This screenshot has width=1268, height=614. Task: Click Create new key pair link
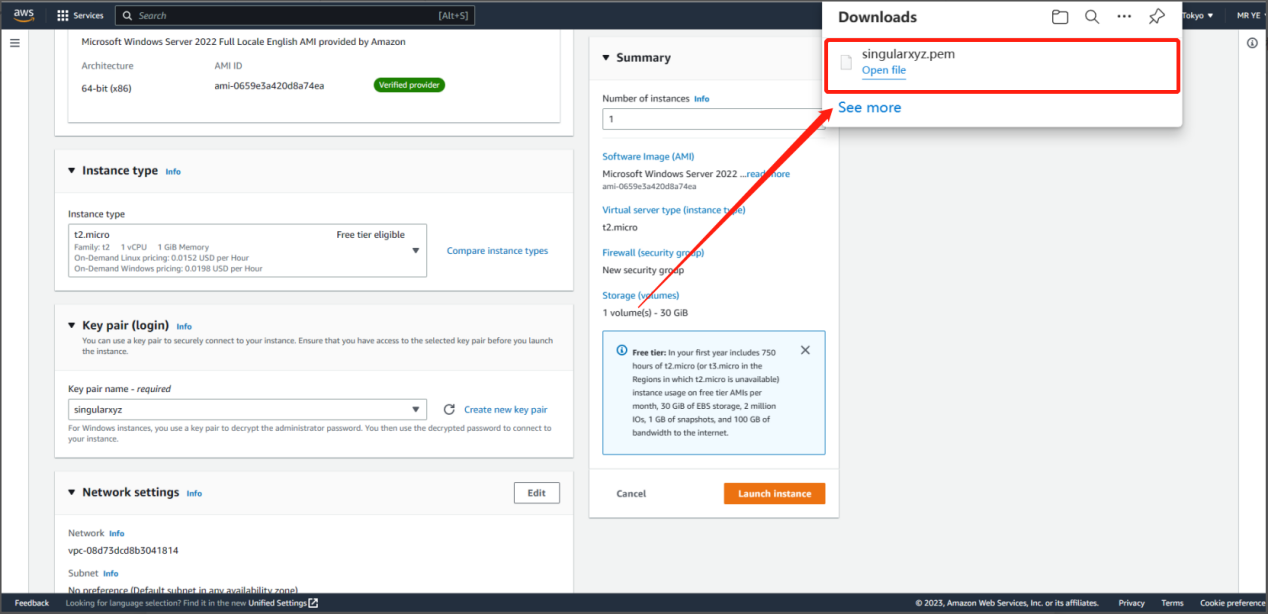click(x=505, y=410)
